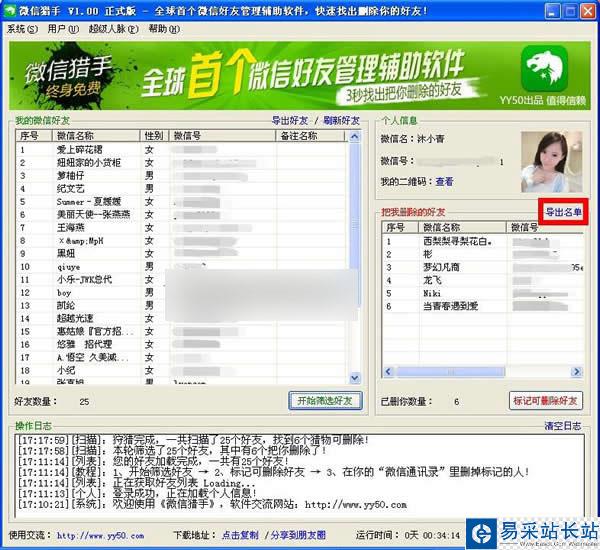Select deleted friend 彬
The width and height of the screenshot is (600, 550).
point(483,255)
